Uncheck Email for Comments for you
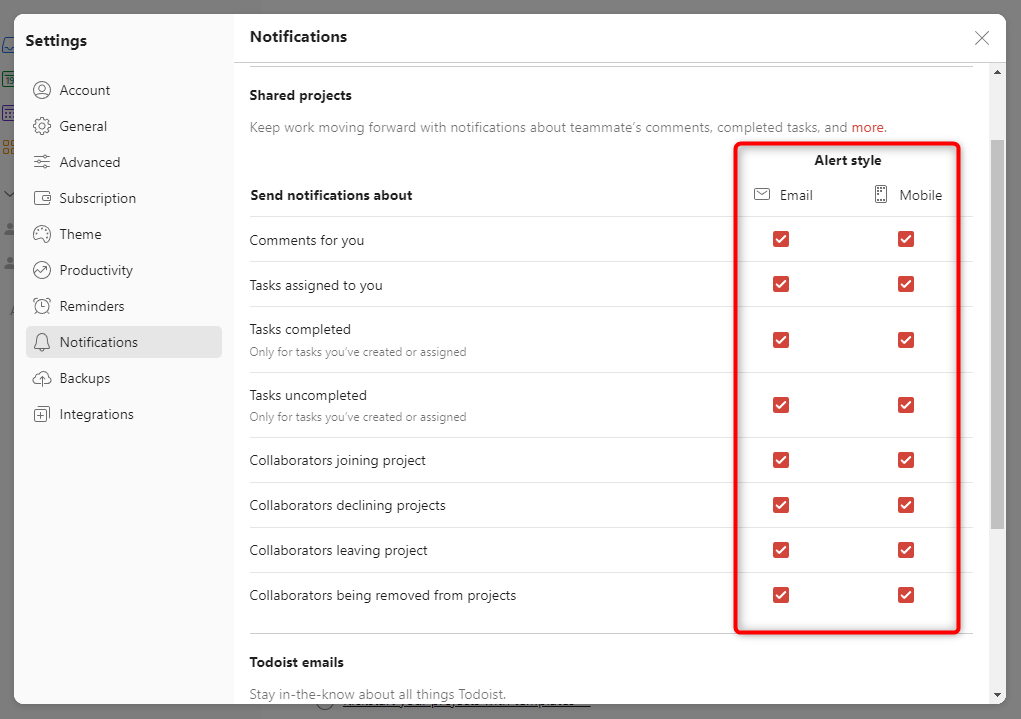1021x719 pixels. tap(781, 239)
